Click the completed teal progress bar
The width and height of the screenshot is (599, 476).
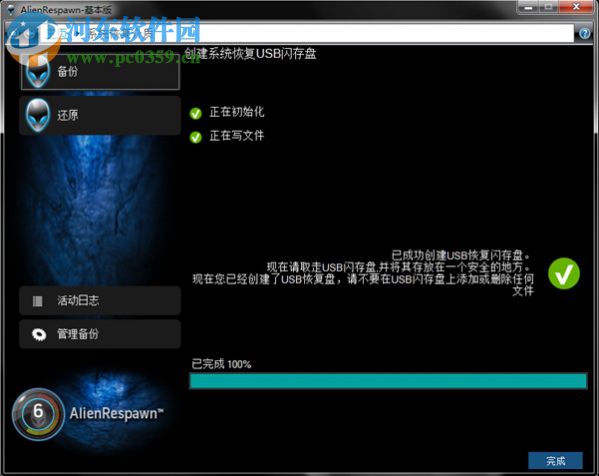click(x=388, y=381)
